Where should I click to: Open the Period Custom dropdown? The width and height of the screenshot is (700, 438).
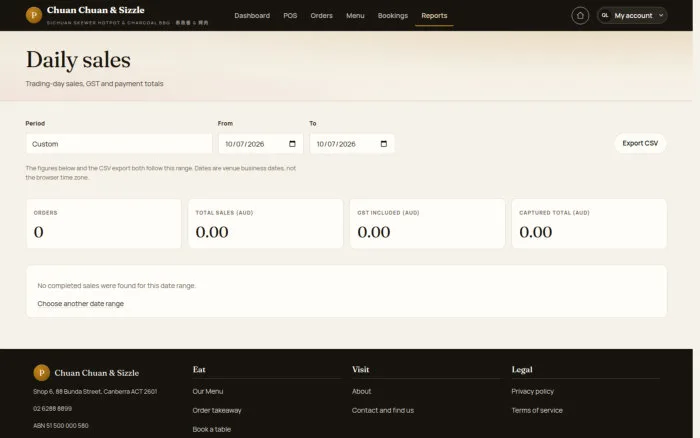tap(119, 144)
